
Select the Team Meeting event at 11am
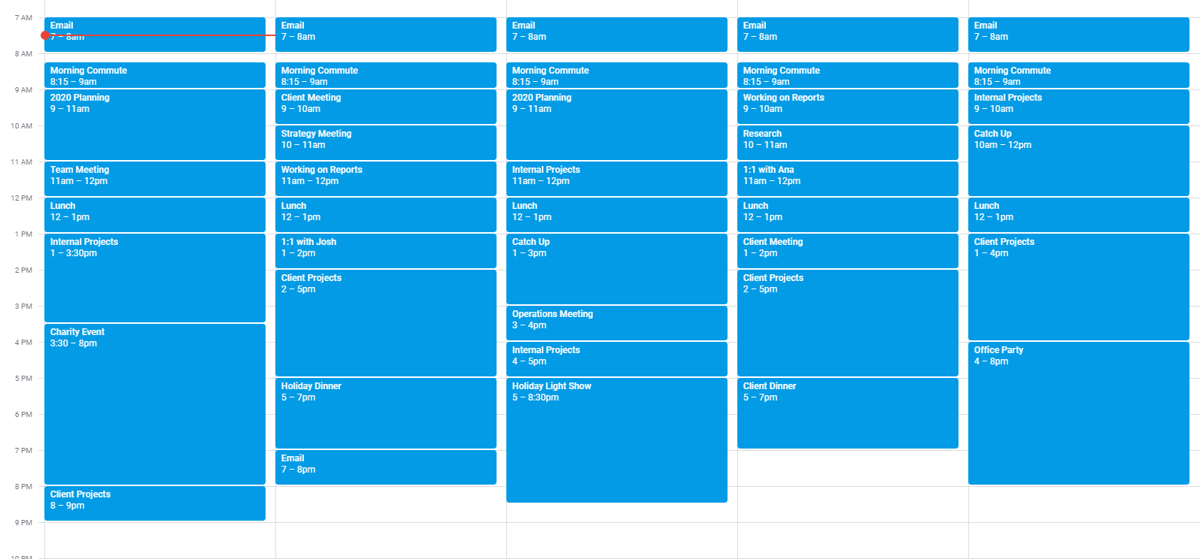click(x=155, y=178)
